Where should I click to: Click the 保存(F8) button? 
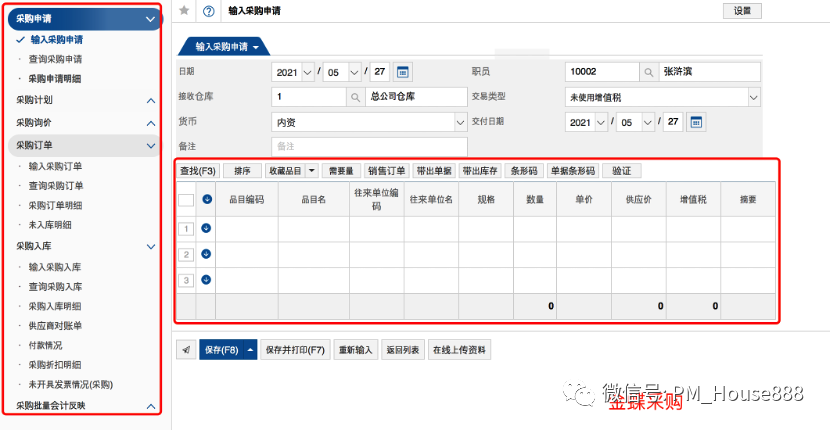pos(220,350)
